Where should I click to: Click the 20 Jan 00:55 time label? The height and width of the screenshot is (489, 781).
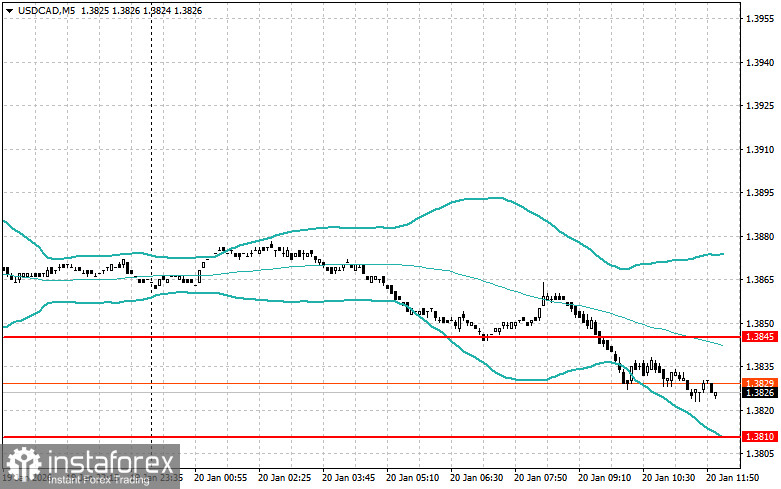tap(220, 478)
